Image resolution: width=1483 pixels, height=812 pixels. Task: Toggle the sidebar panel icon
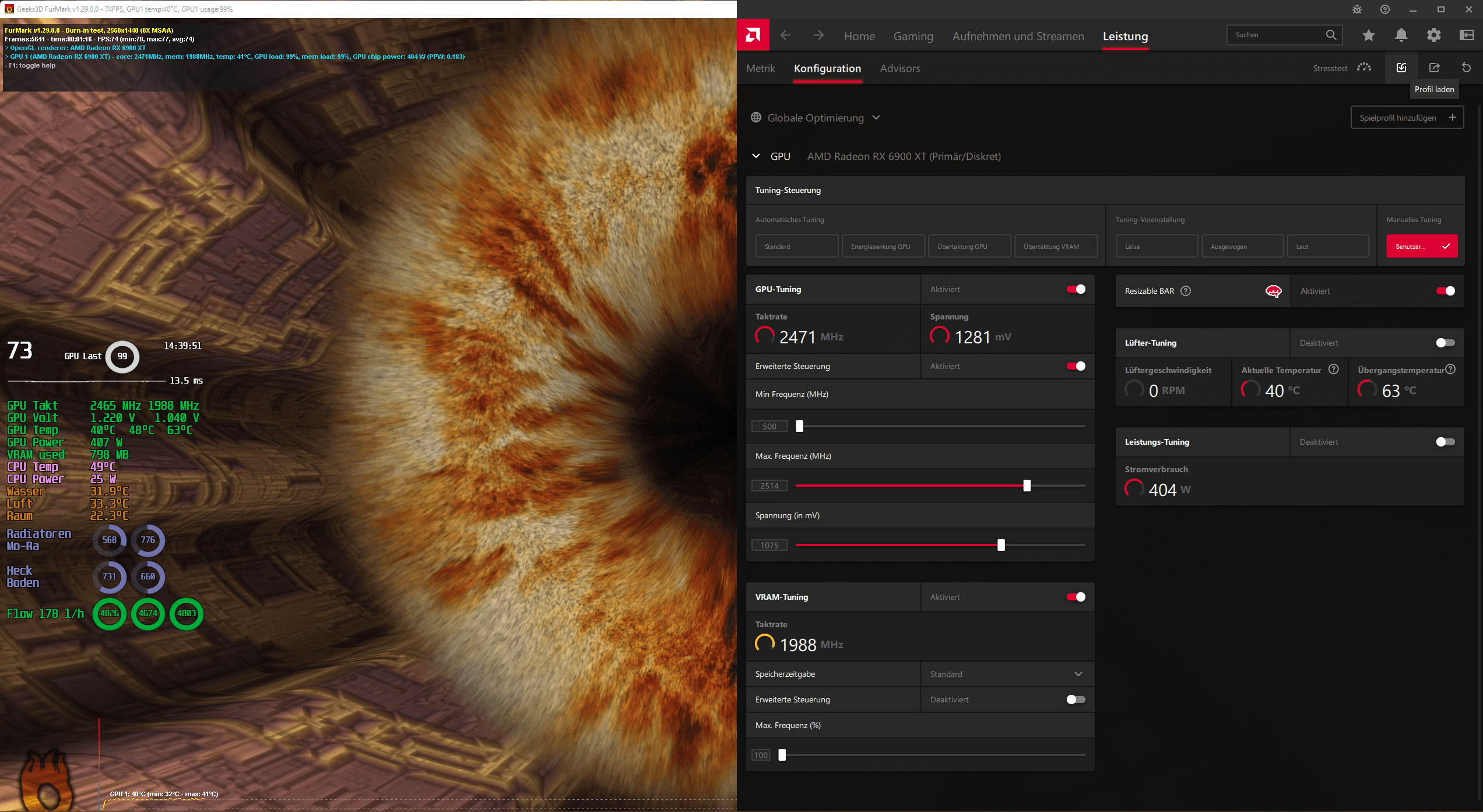coord(1467,36)
